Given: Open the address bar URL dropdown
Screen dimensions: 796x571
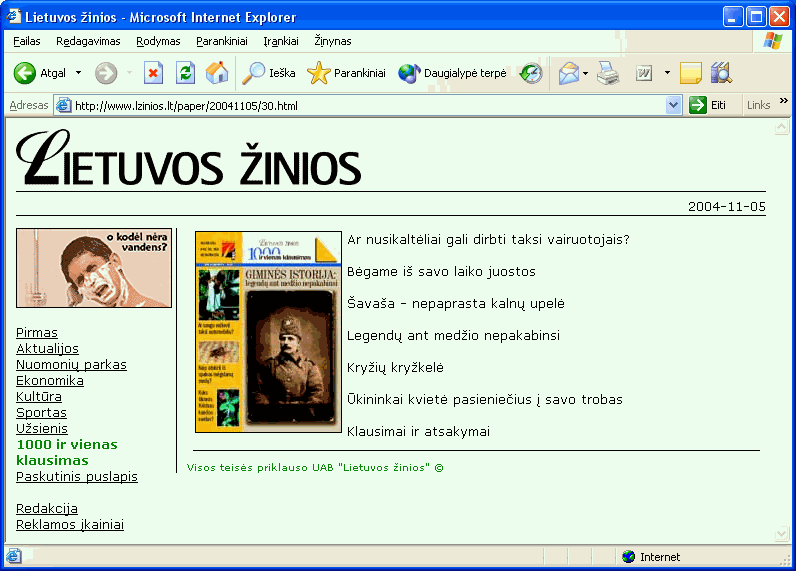Looking at the screenshot, I should coord(673,105).
